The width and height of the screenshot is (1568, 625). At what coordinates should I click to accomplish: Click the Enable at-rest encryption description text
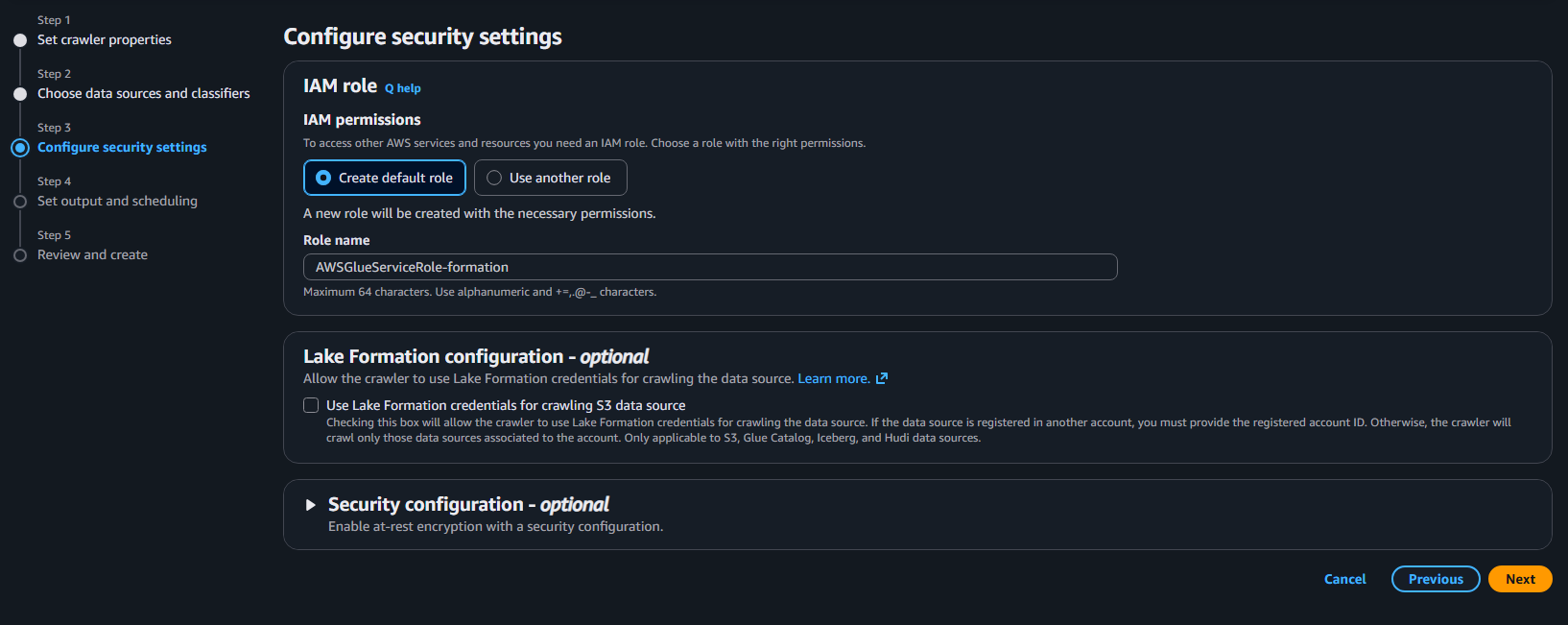point(495,526)
